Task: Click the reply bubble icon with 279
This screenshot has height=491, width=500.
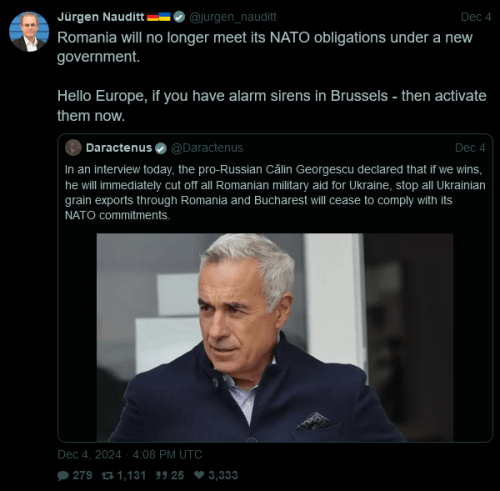Action: click(x=63, y=475)
